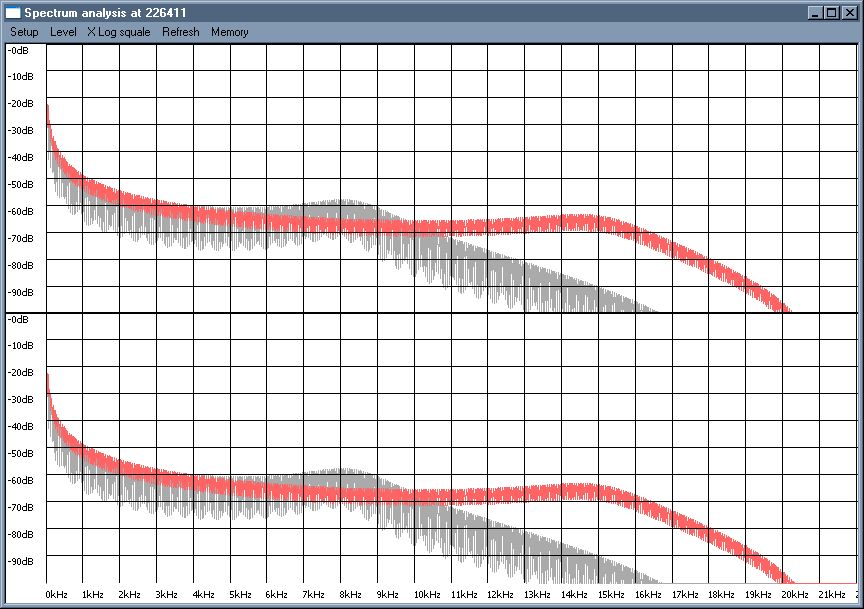Image resolution: width=864 pixels, height=609 pixels.
Task: Click the 0kHz axis label
Action: 55,594
